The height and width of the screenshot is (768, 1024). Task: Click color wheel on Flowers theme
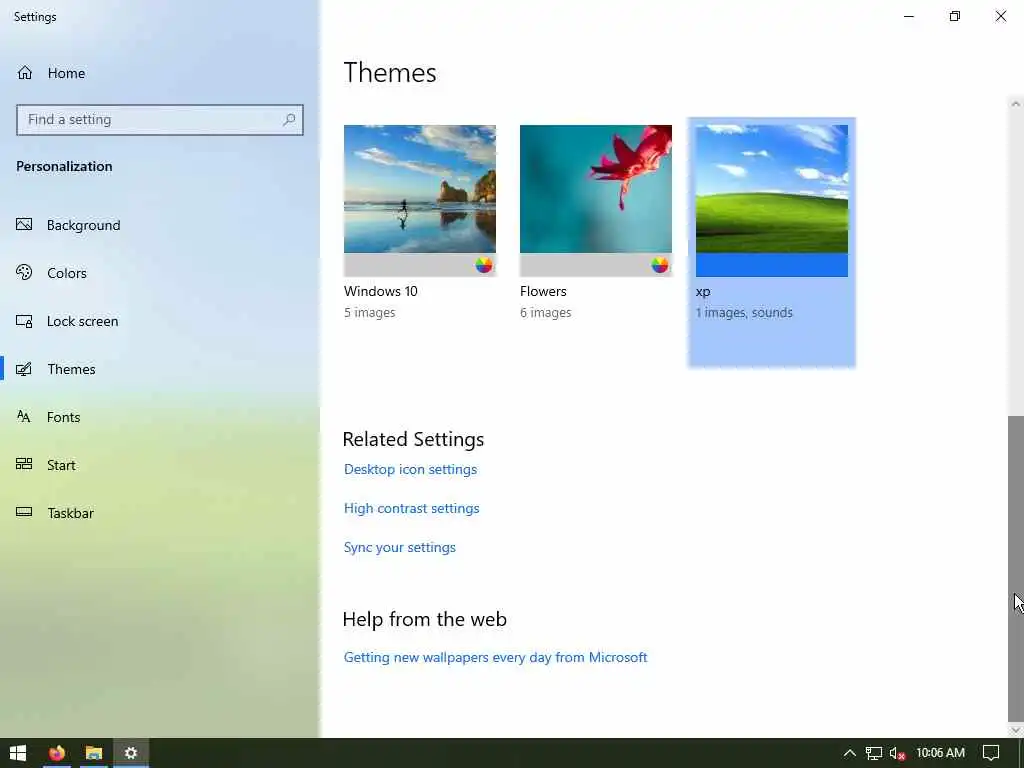point(660,264)
